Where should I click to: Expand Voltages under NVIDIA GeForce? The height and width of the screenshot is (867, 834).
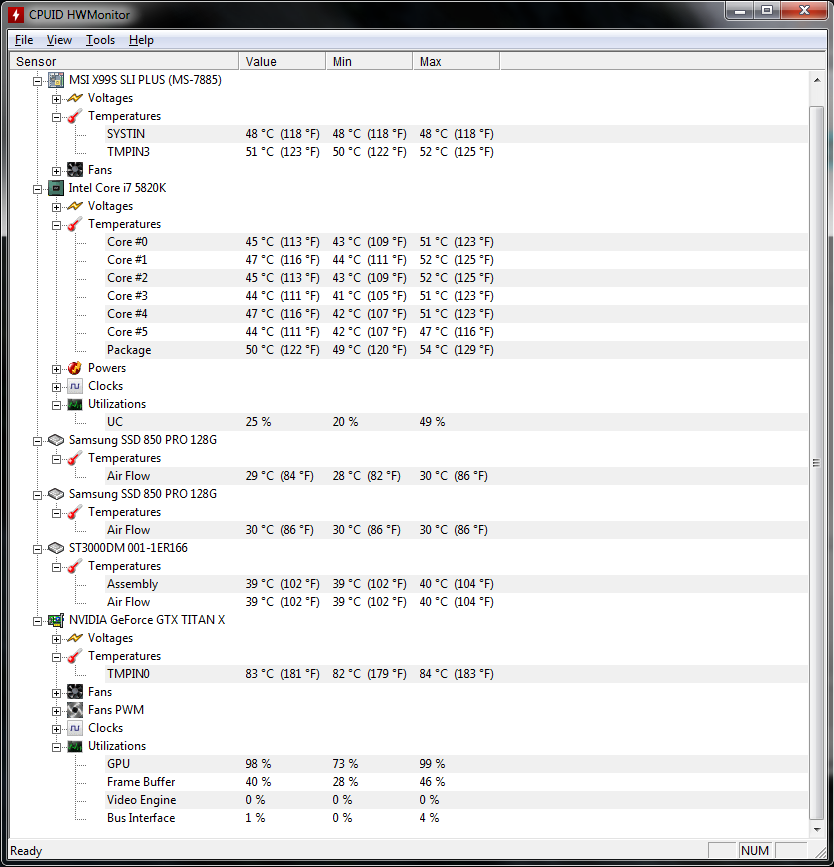click(56, 639)
